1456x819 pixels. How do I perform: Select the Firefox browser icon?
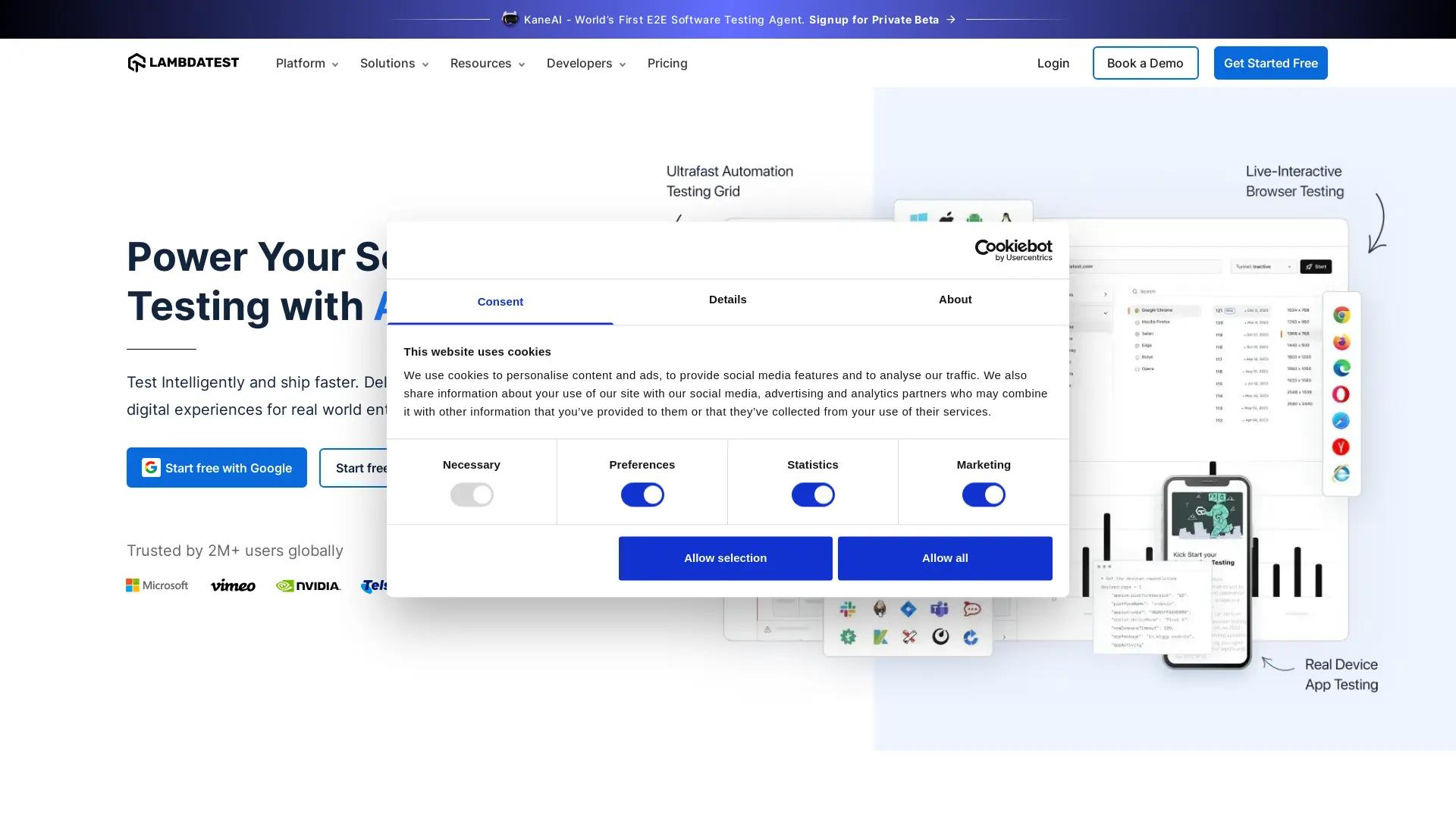click(1341, 342)
